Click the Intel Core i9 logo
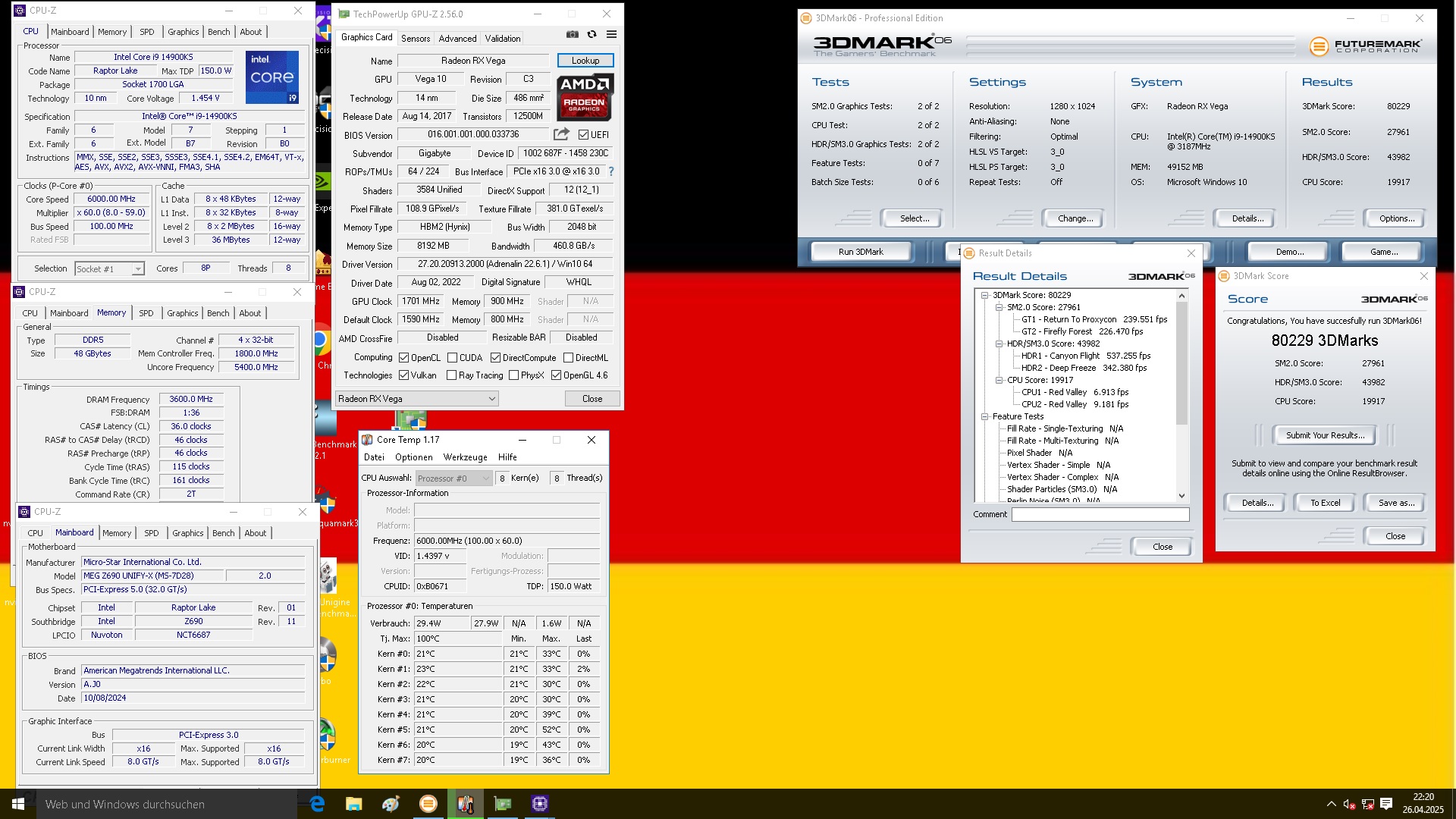The image size is (1456, 819). coord(272,77)
